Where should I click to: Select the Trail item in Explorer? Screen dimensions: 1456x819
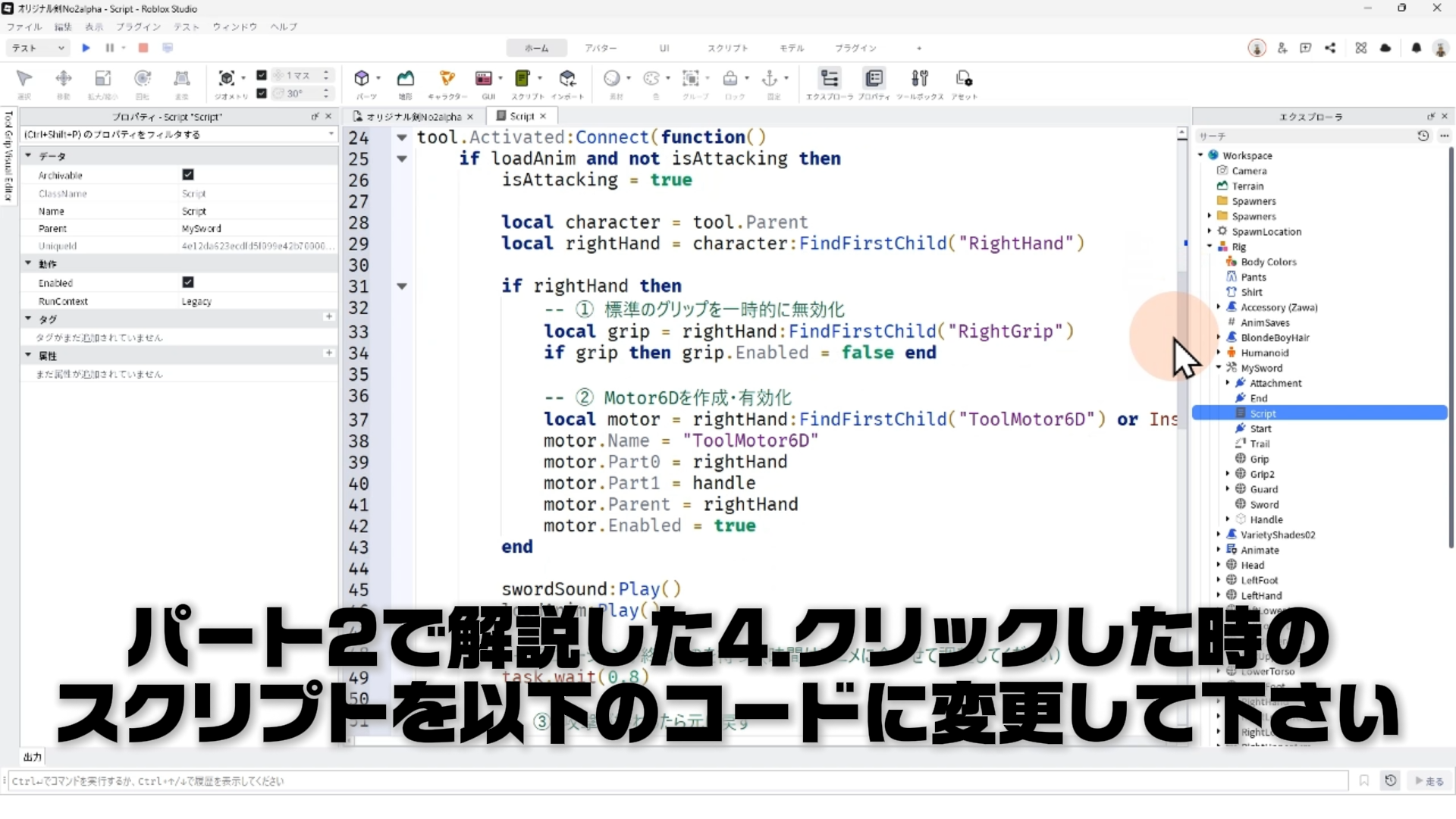(1260, 444)
